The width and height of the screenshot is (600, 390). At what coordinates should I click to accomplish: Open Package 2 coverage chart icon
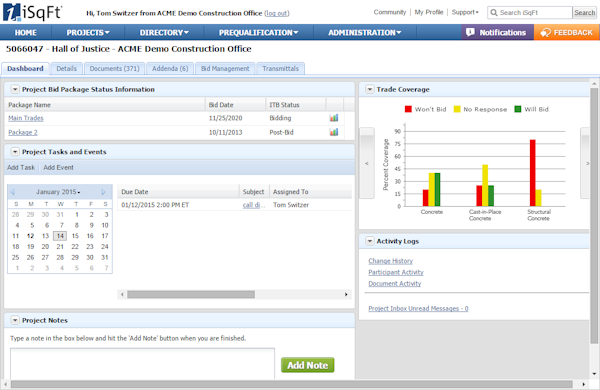click(334, 132)
